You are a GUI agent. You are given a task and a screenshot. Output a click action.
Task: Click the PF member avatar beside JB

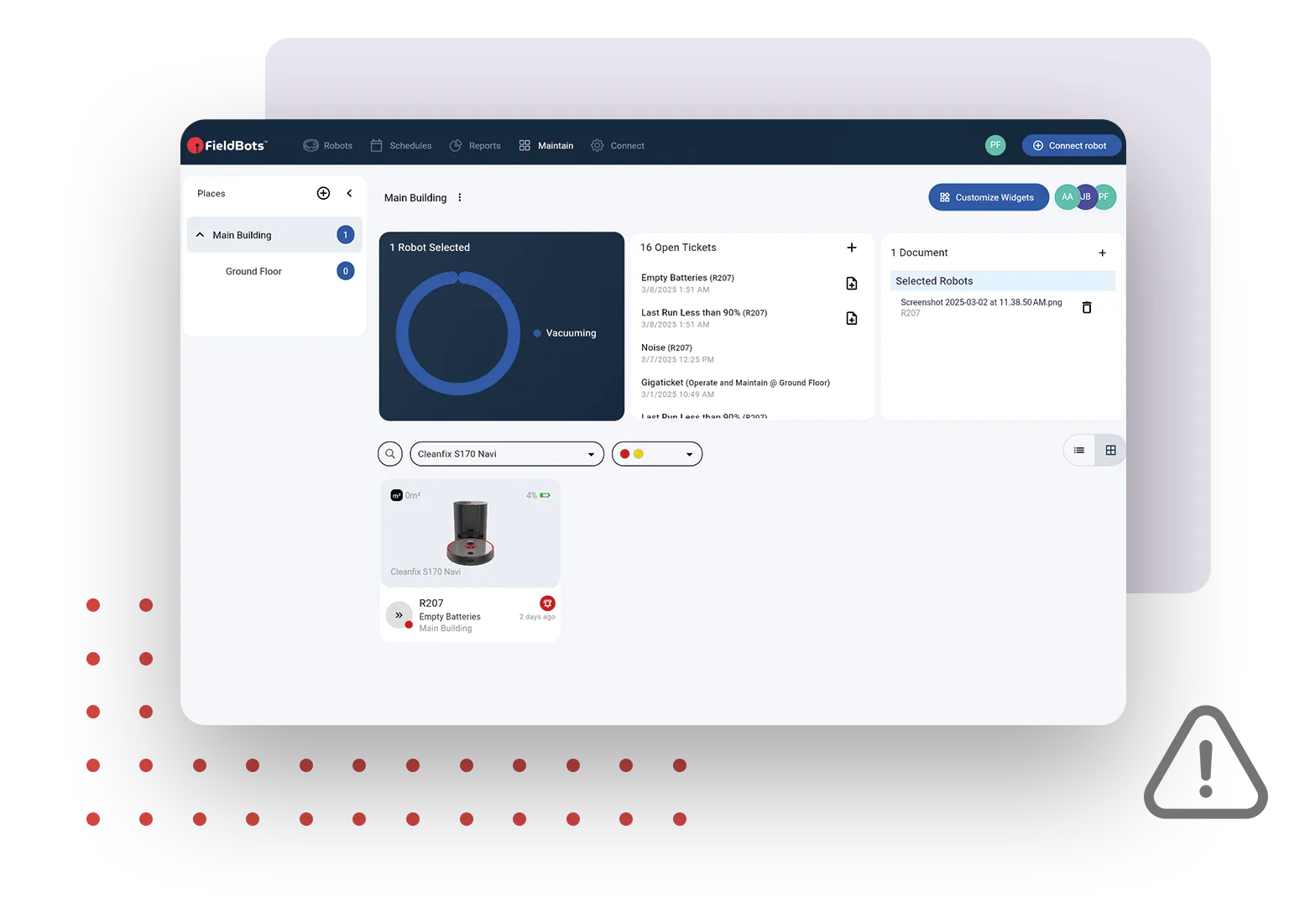click(x=1105, y=197)
